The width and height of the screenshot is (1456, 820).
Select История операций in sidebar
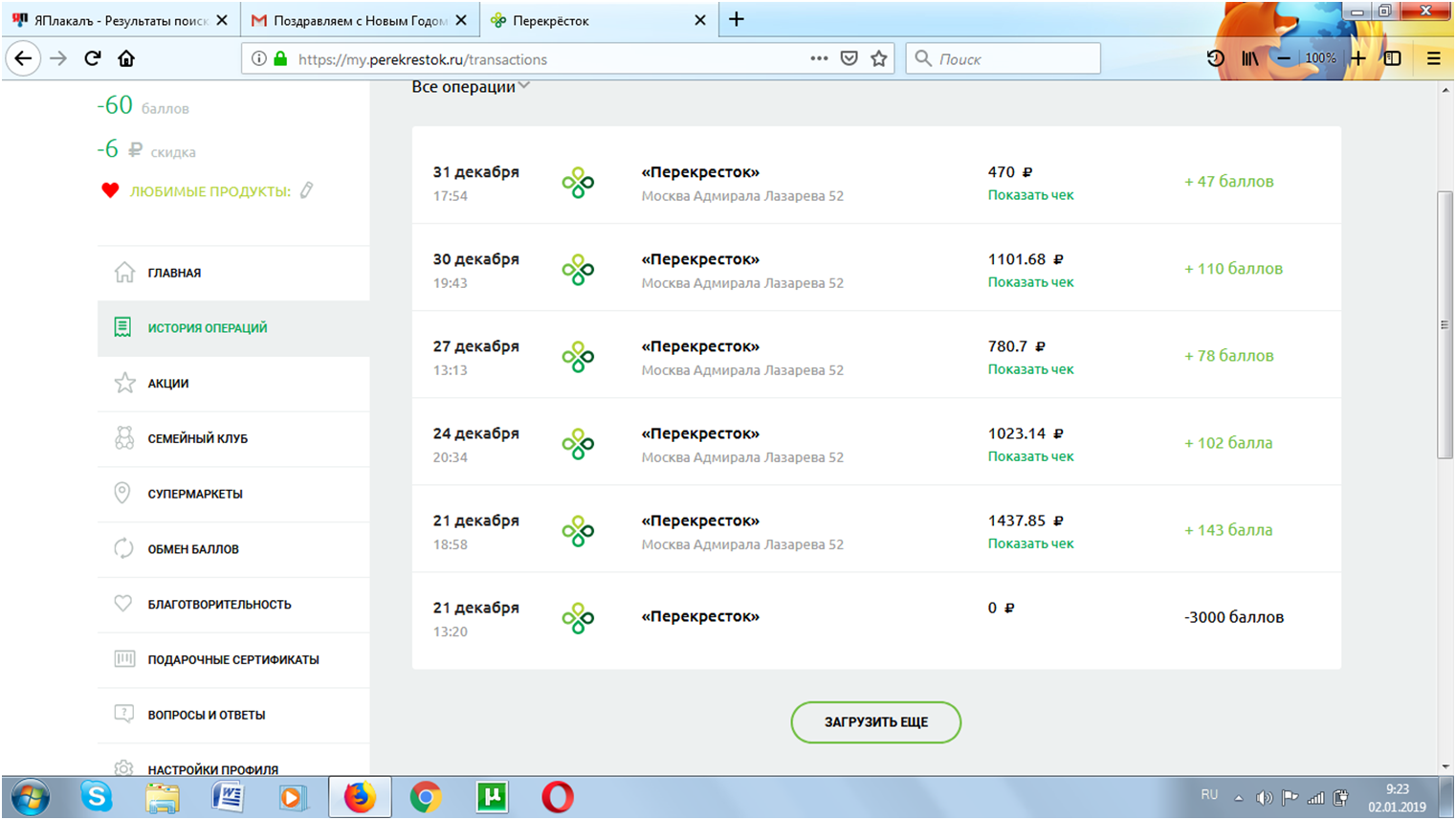[x=233, y=328]
